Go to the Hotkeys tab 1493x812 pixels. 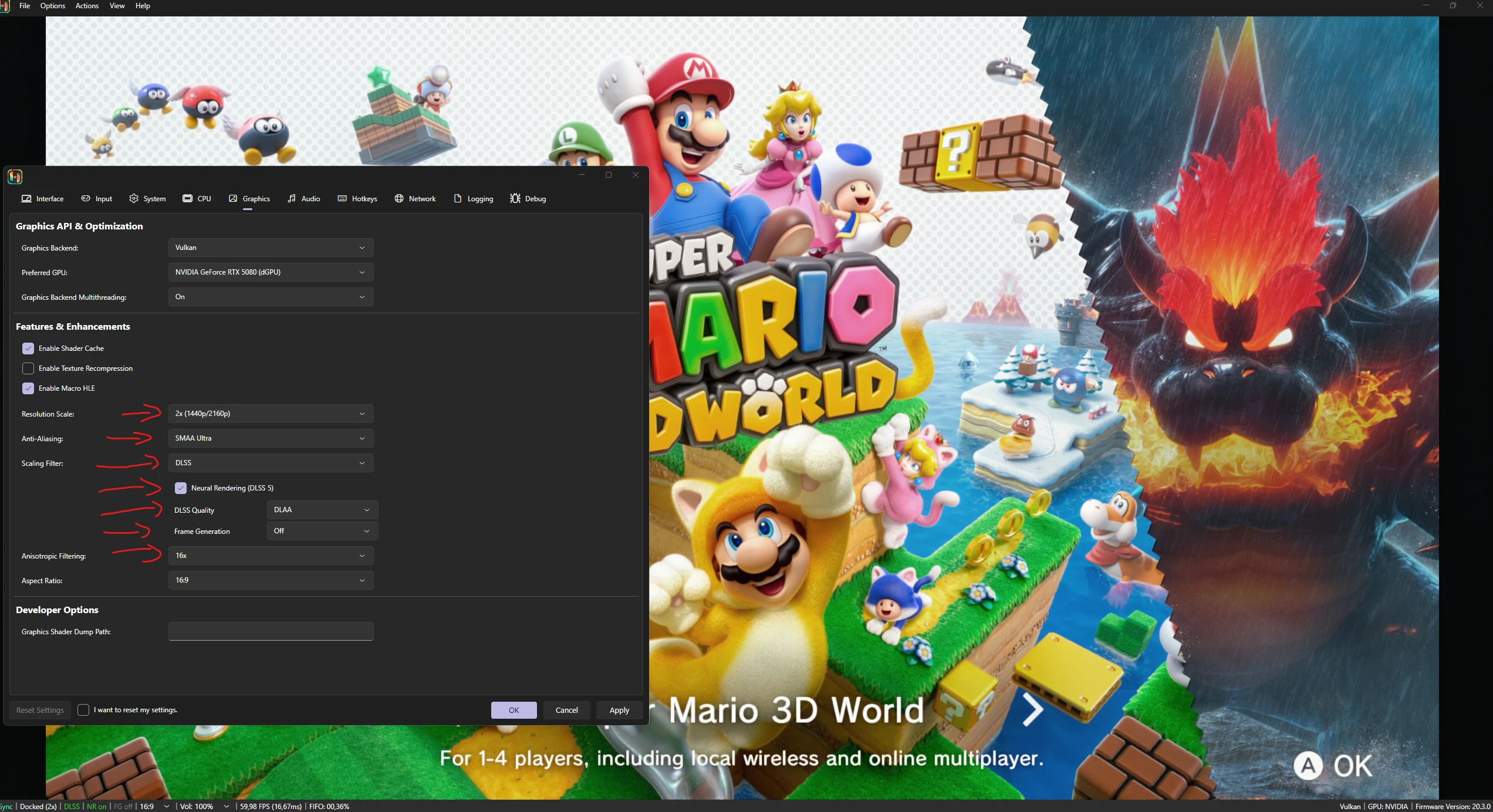(x=357, y=199)
